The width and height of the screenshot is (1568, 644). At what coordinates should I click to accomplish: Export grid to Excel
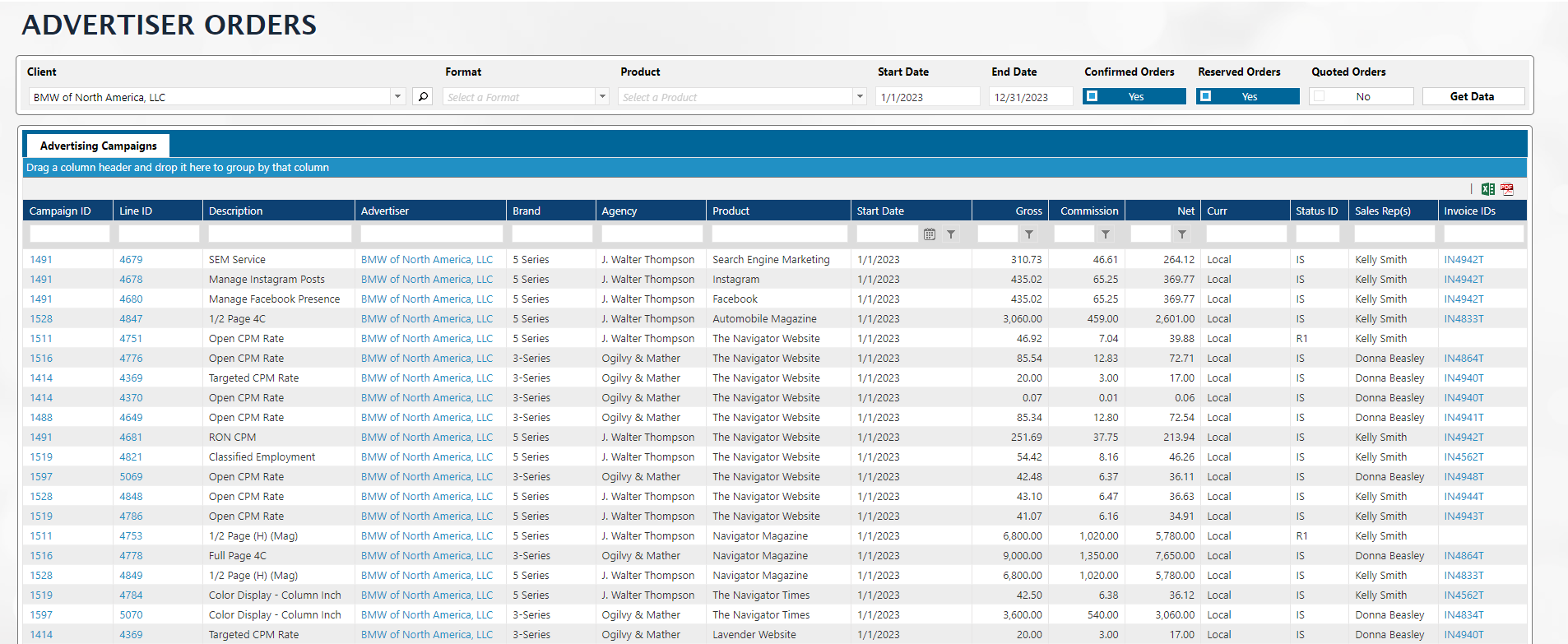[1487, 189]
